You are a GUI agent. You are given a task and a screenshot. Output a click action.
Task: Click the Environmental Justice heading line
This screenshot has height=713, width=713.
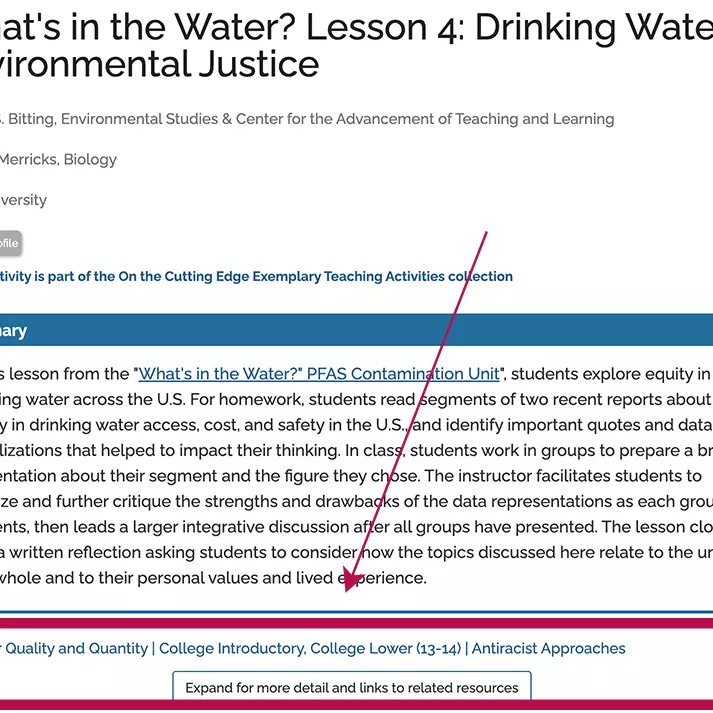[x=160, y=65]
